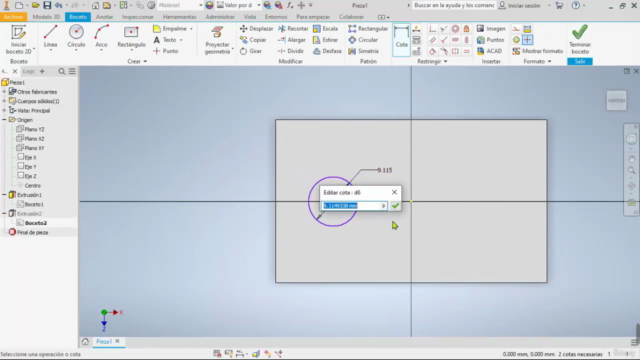Image resolution: width=640 pixels, height=360 pixels.
Task: Create a Circular pattern
Action: (363, 40)
